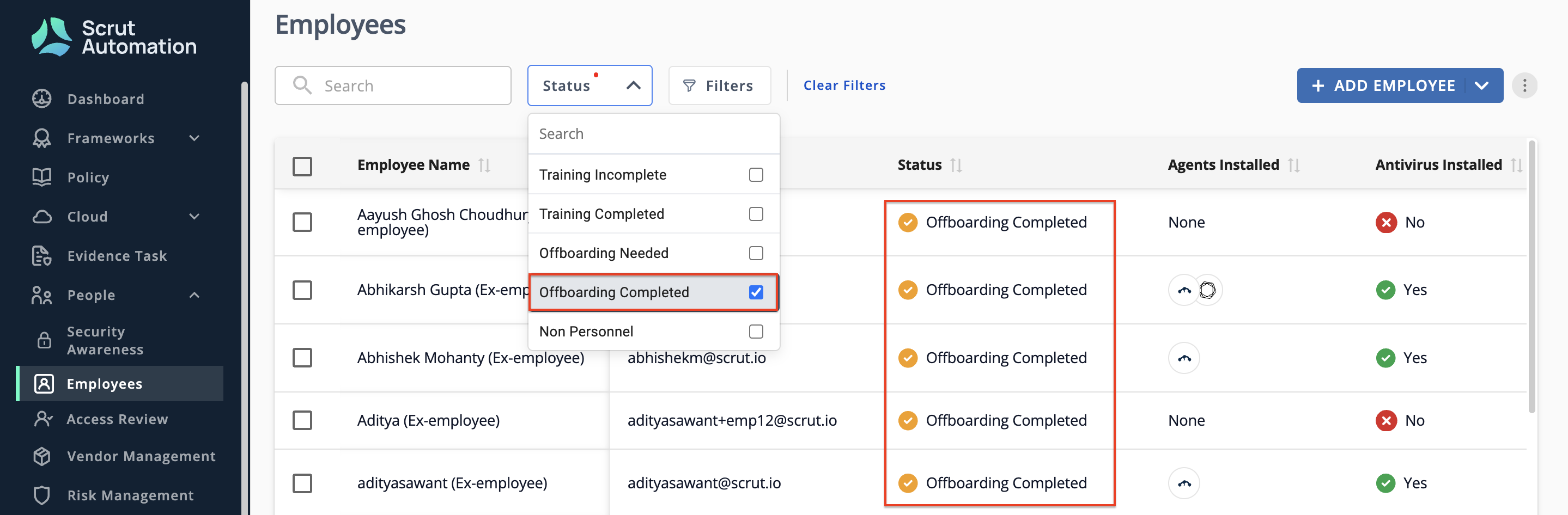The image size is (1568, 515).
Task: Click the Employees page heading
Action: click(x=341, y=25)
